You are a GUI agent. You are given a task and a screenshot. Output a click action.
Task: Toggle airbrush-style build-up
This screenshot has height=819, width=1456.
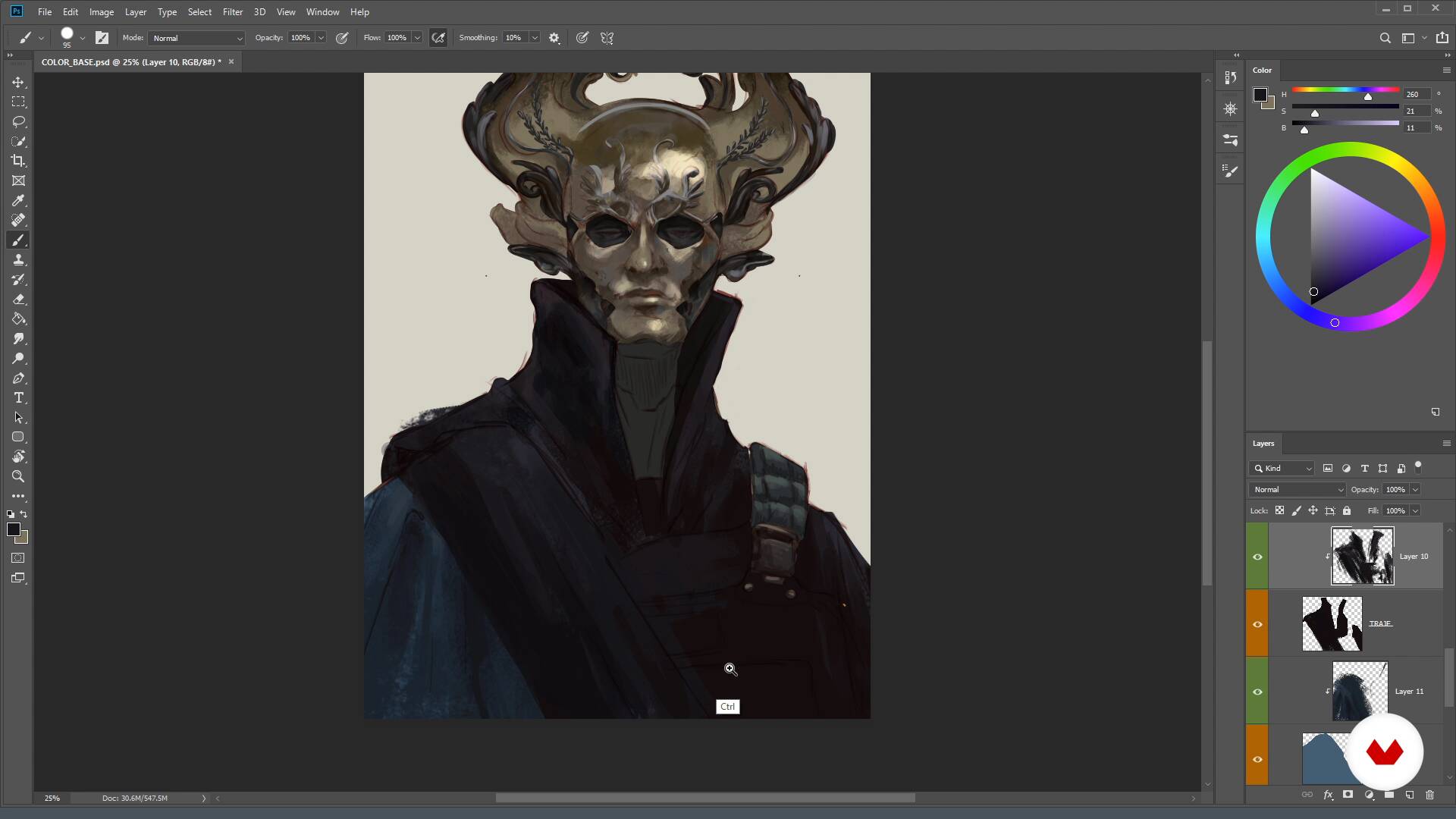(438, 38)
